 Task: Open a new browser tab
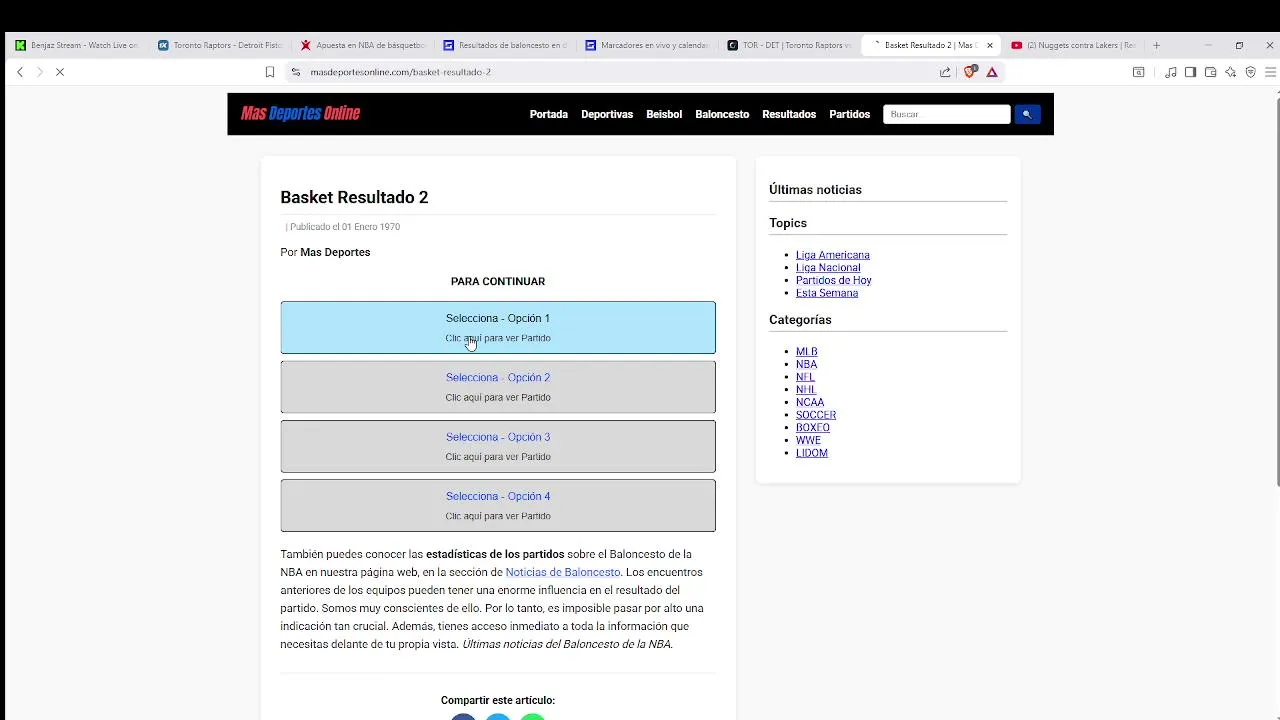pyautogui.click(x=1156, y=45)
